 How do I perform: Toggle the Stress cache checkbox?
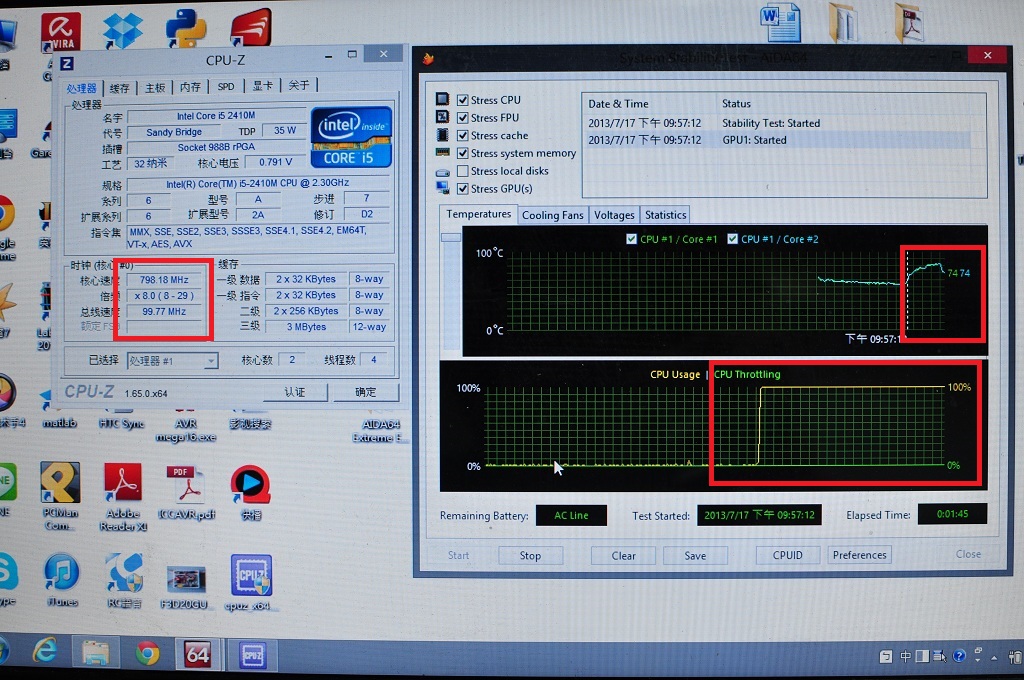click(463, 135)
